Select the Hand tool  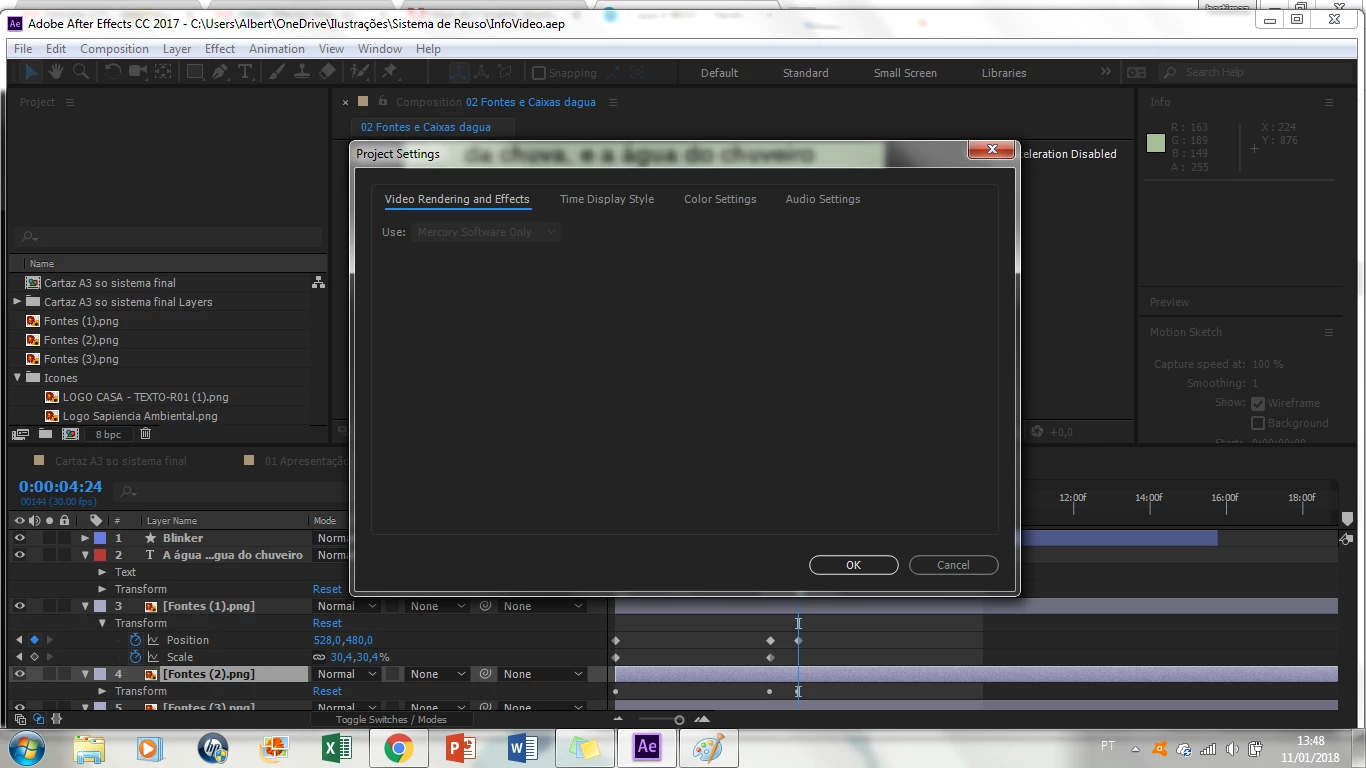point(56,72)
